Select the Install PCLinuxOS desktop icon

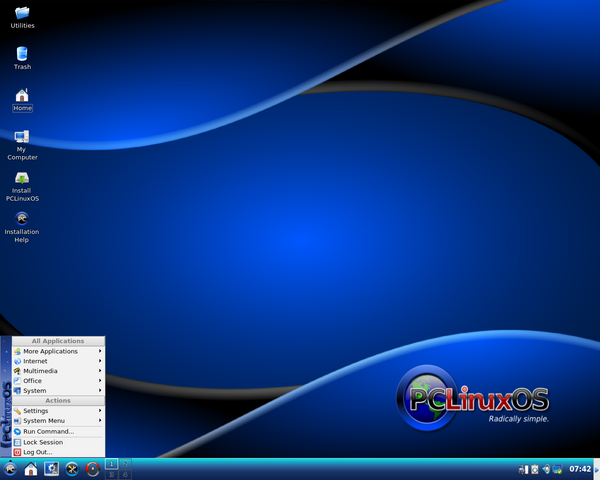pos(22,187)
